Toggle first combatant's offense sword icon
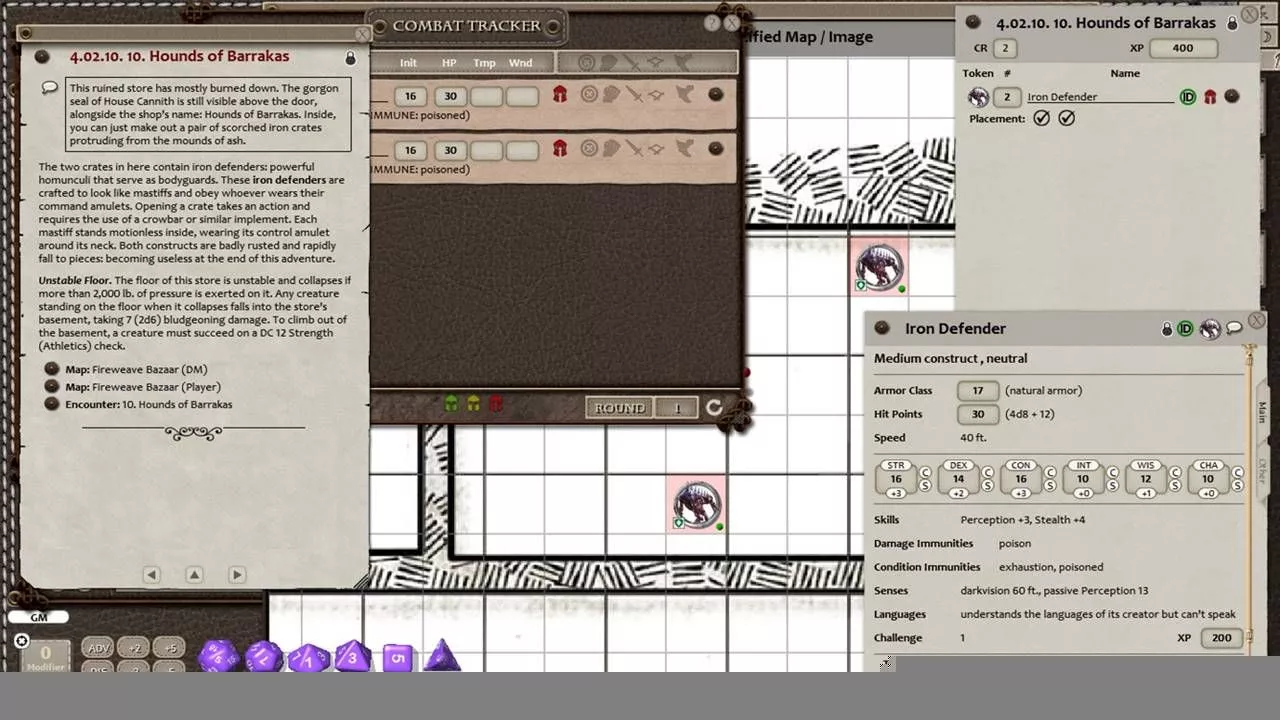 click(x=634, y=95)
